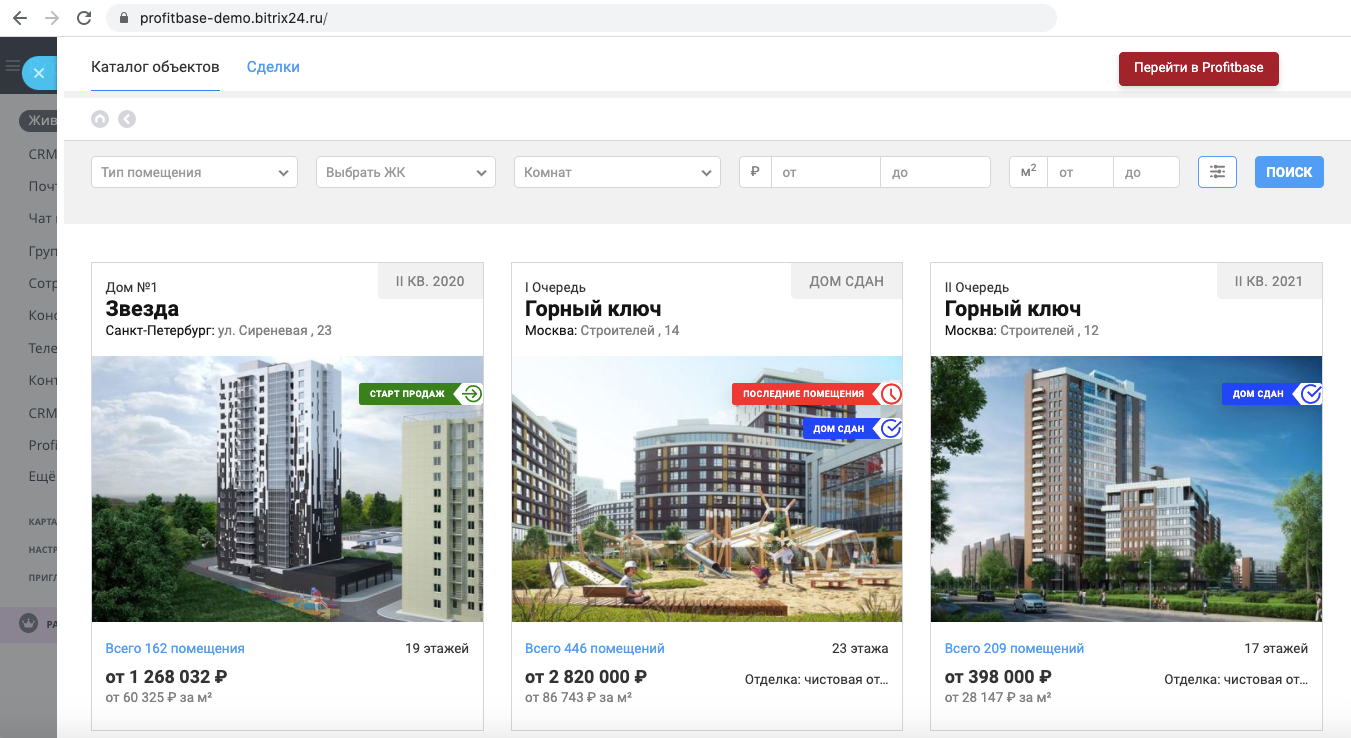Focus the minimum price 'от' field
1351x738 pixels.
point(825,172)
